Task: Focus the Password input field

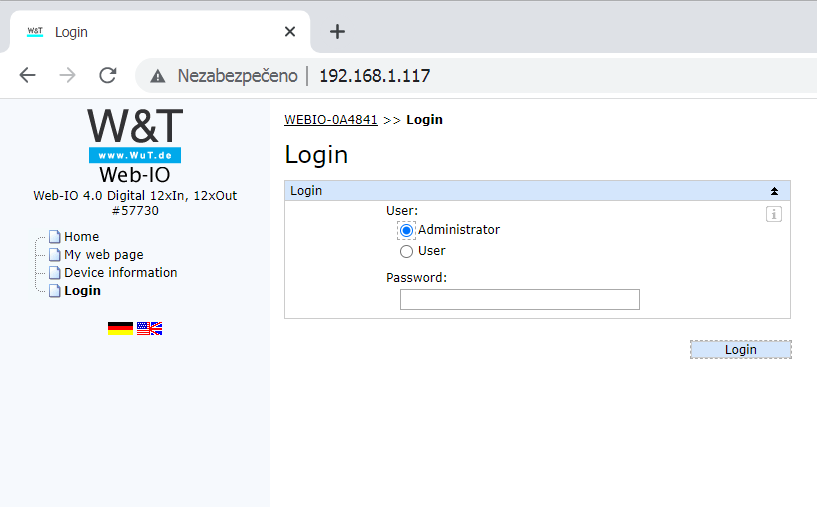Action: click(x=519, y=300)
